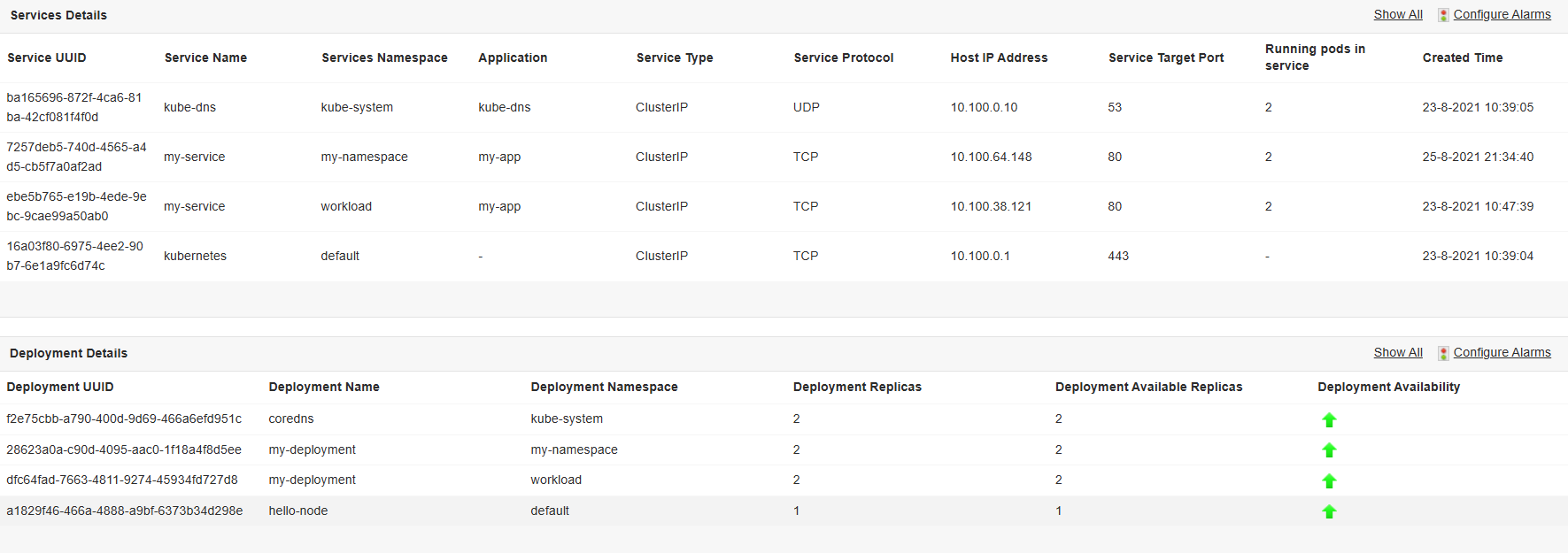
Task: Open Show All link in Deployment Details
Action: point(1398,352)
